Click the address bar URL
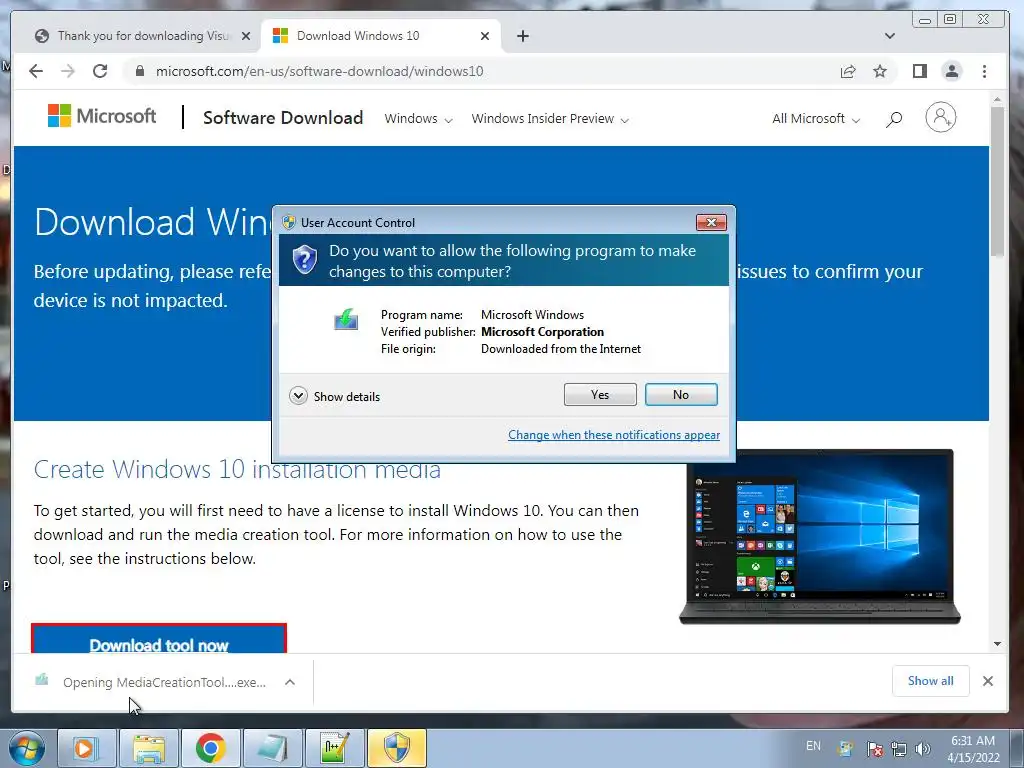The image size is (1024, 768). (x=319, y=71)
